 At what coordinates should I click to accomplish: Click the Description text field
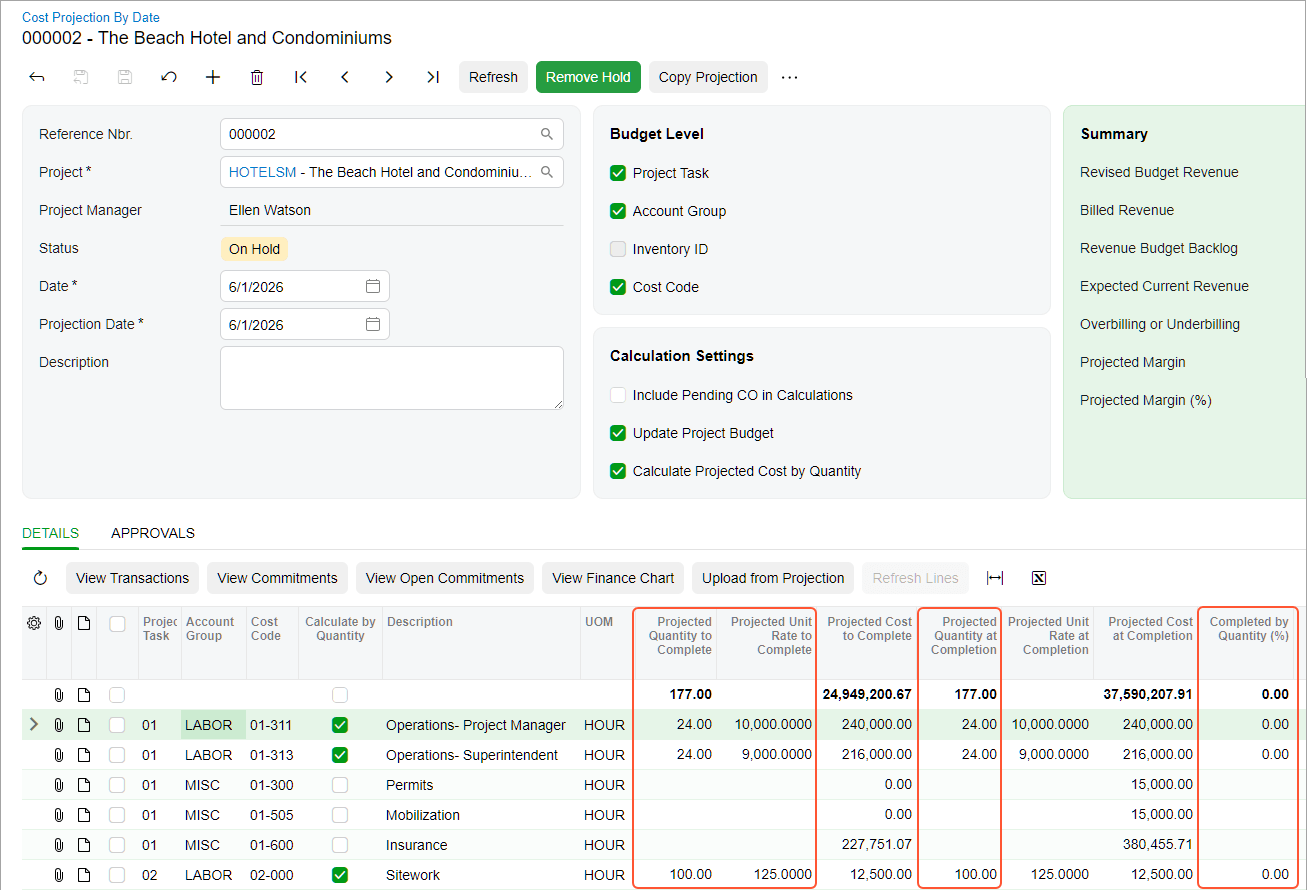[391, 378]
